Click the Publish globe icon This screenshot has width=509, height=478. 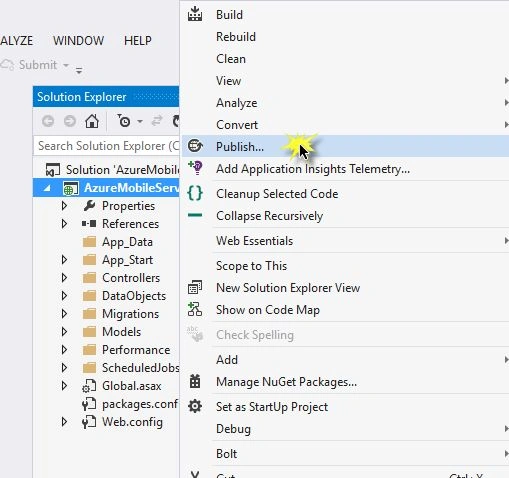point(195,146)
